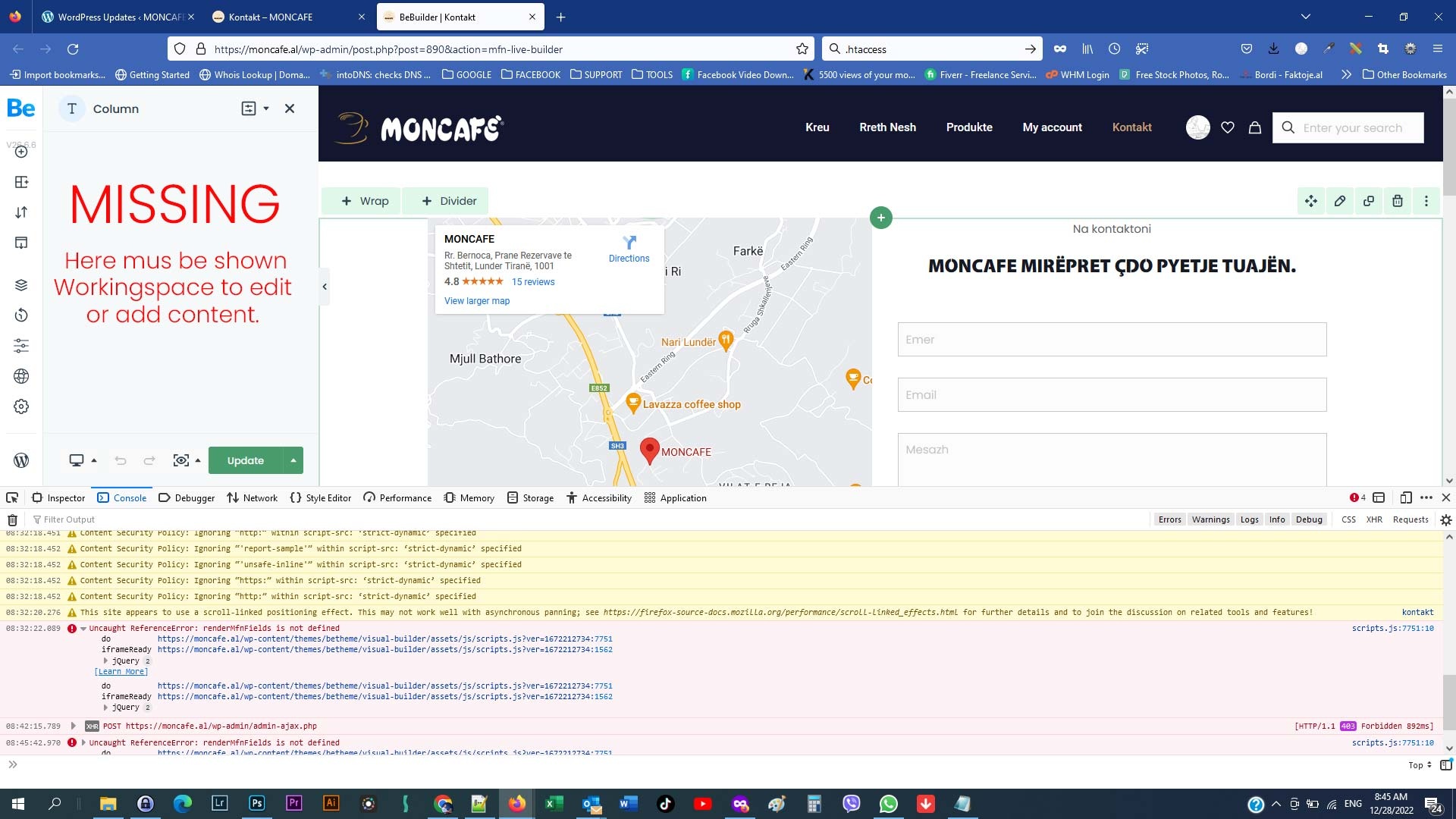1456x819 pixels.
Task: Click the move column icon
Action: tap(1311, 201)
